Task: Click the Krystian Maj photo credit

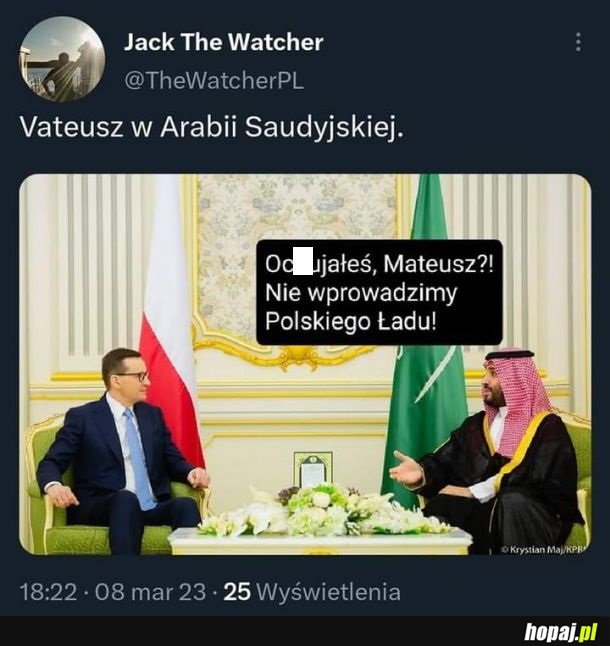Action: (x=543, y=549)
